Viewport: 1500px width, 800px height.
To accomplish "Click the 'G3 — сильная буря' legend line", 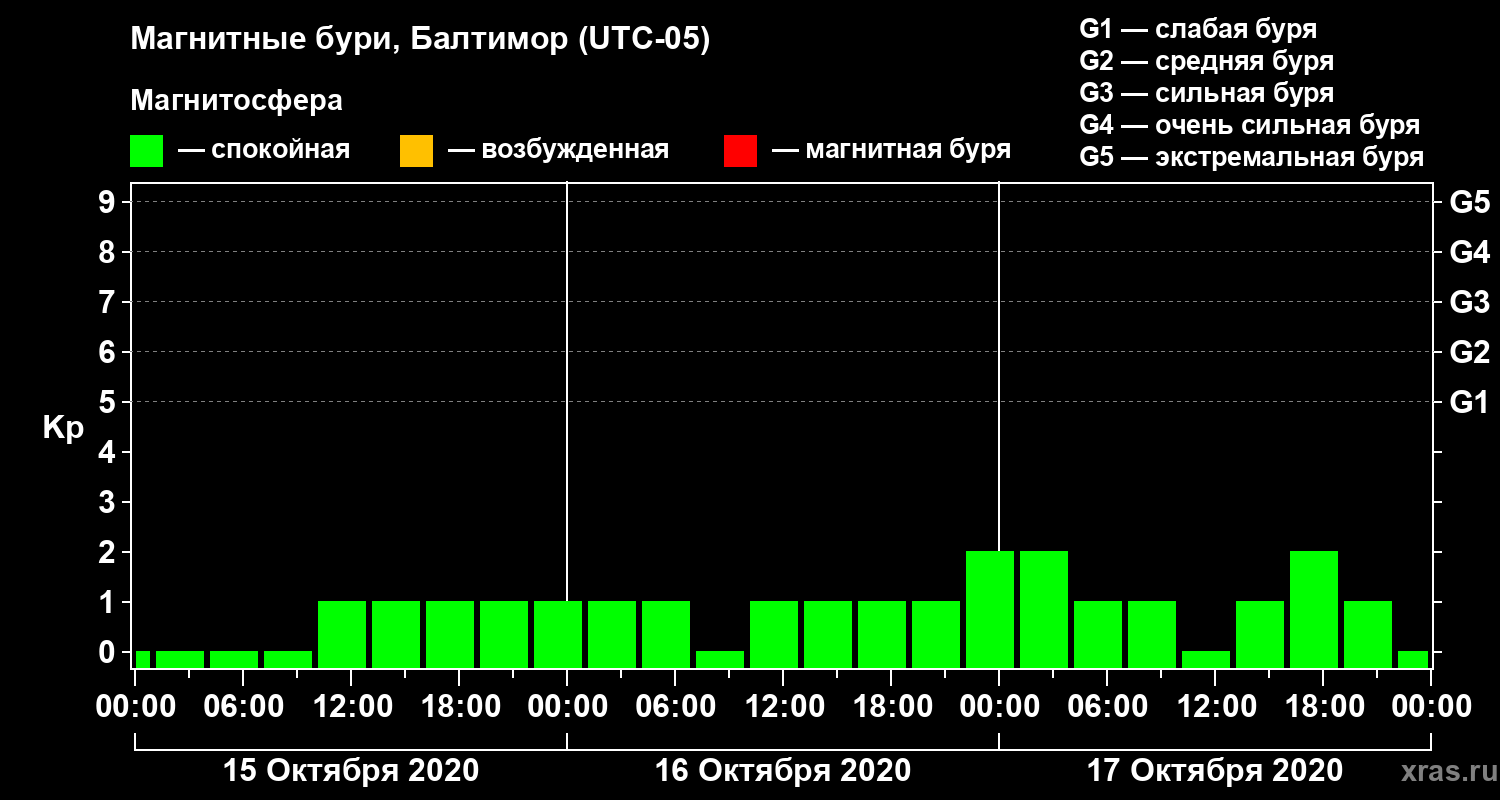I will click(x=1207, y=93).
